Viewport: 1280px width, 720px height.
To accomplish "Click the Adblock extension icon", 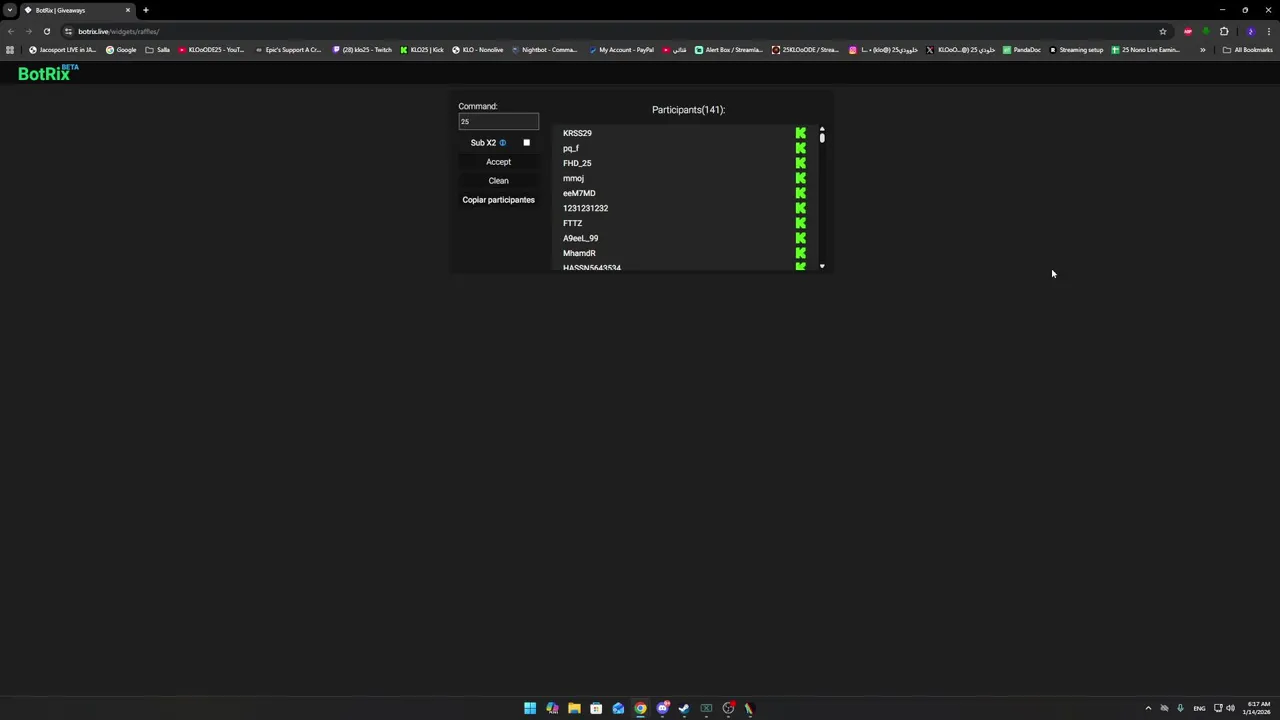I will [1188, 31].
